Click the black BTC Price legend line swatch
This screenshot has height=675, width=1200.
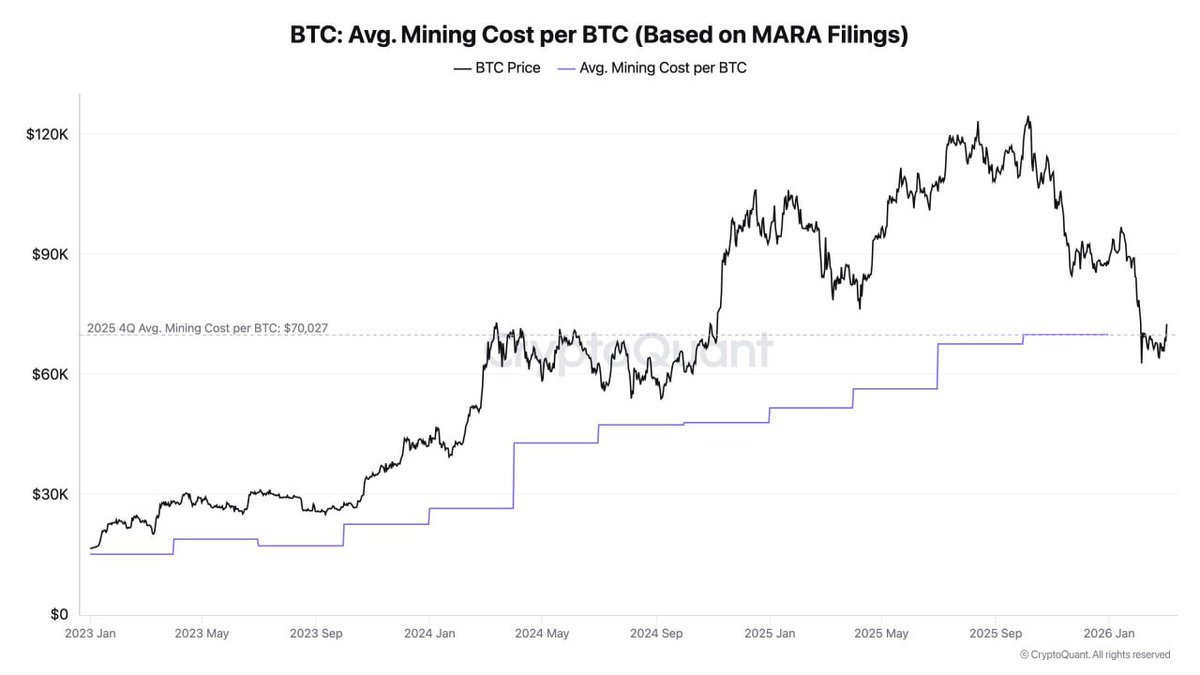[462, 69]
